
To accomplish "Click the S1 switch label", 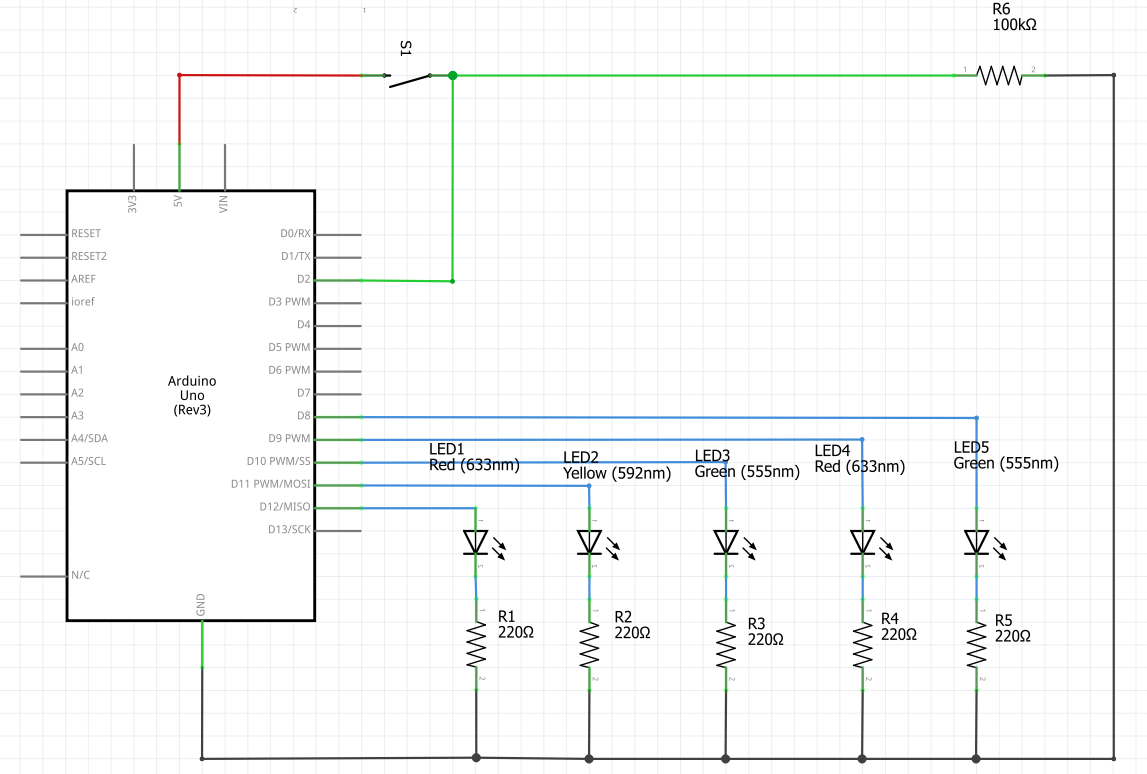I will pos(406,48).
